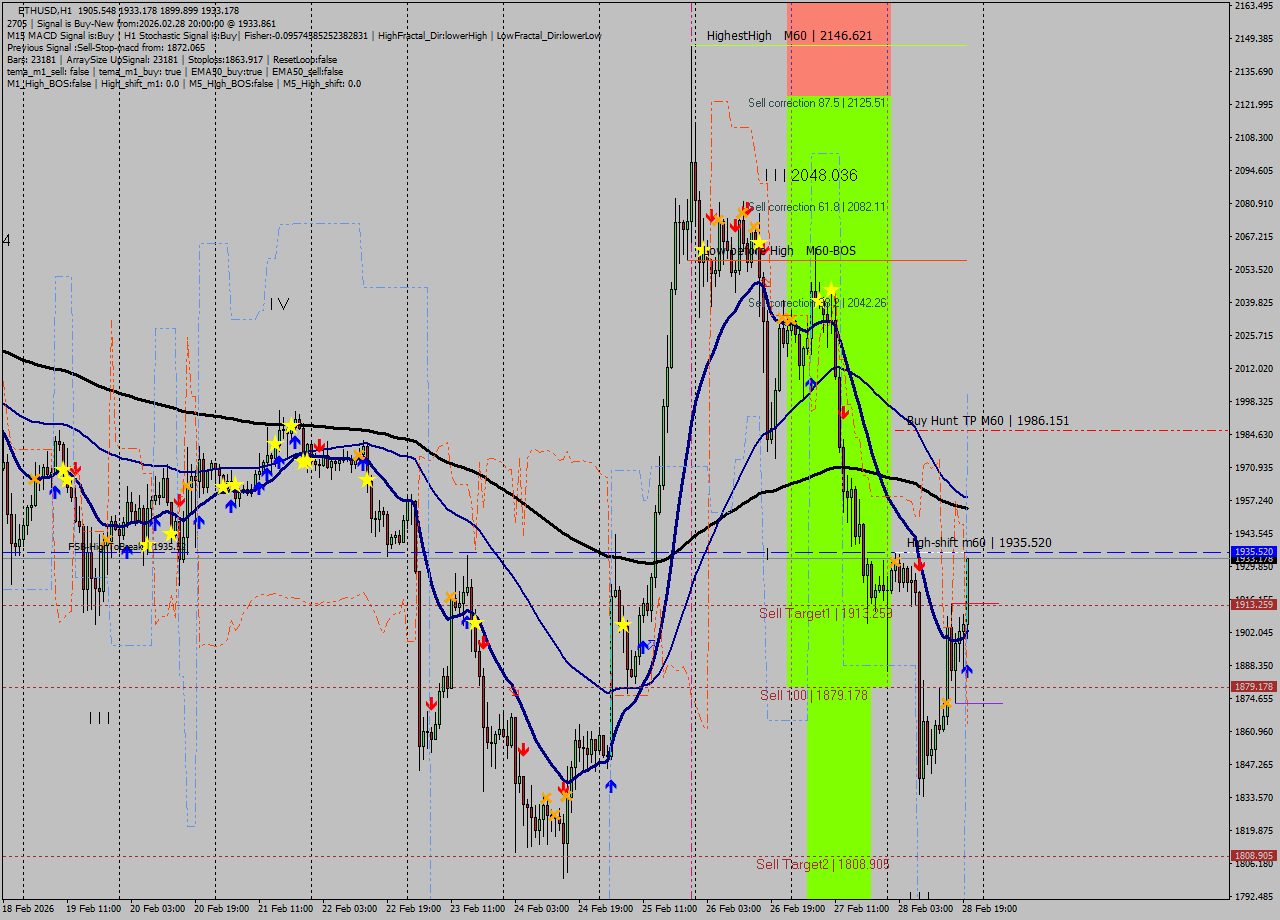The width and height of the screenshot is (1280, 920).
Task: Click the blue 1935.520 price axis tag
Action: [1253, 551]
